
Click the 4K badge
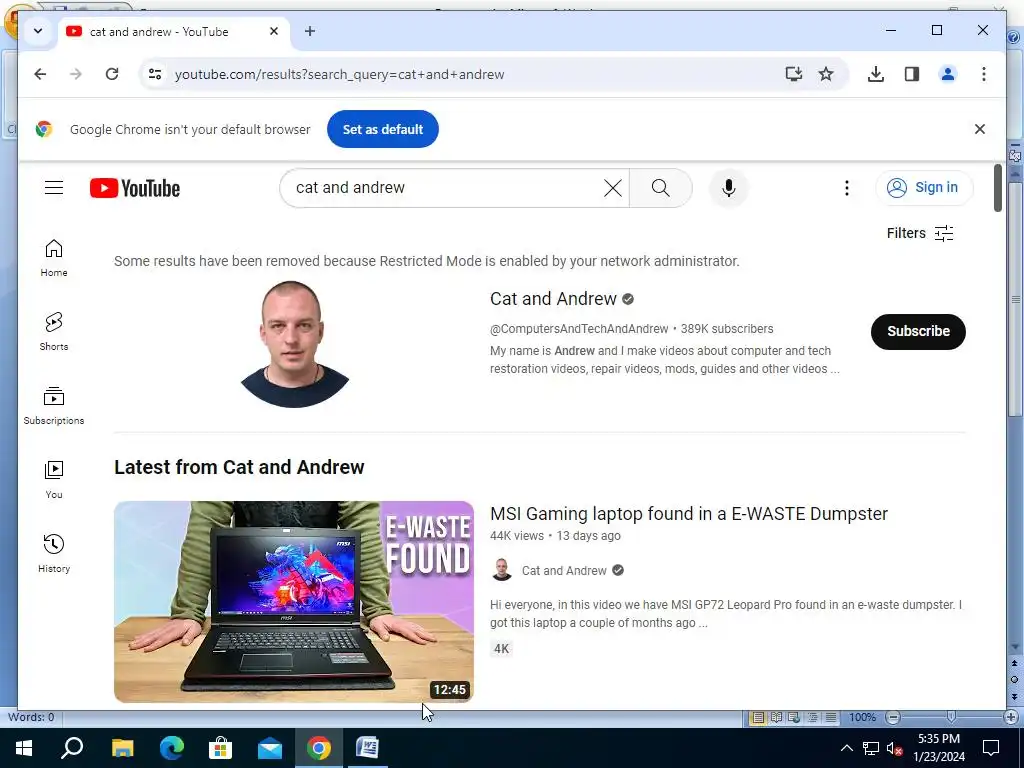(501, 648)
